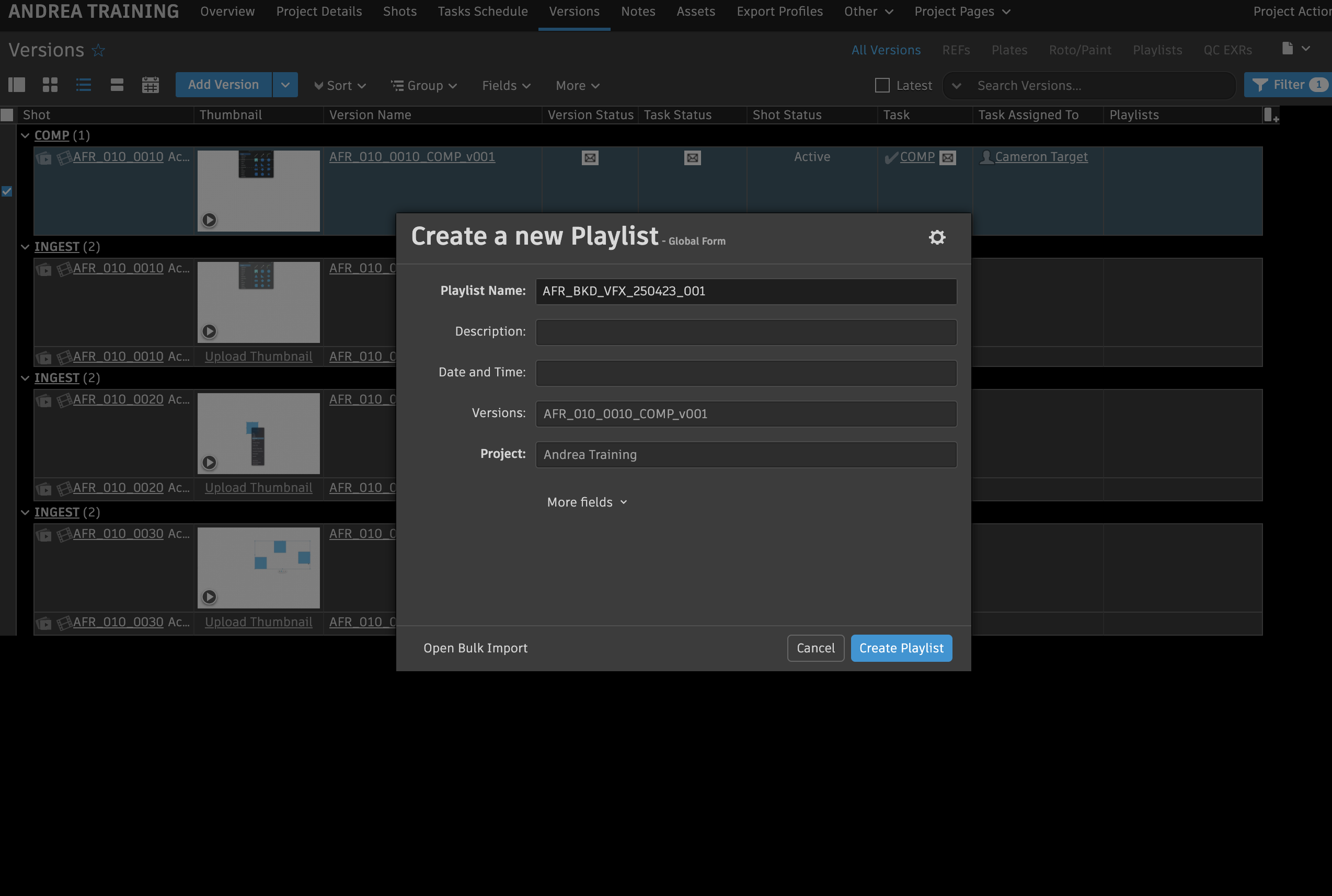This screenshot has width=1332, height=896.
Task: Favorite the Versions page with star
Action: pyautogui.click(x=98, y=50)
